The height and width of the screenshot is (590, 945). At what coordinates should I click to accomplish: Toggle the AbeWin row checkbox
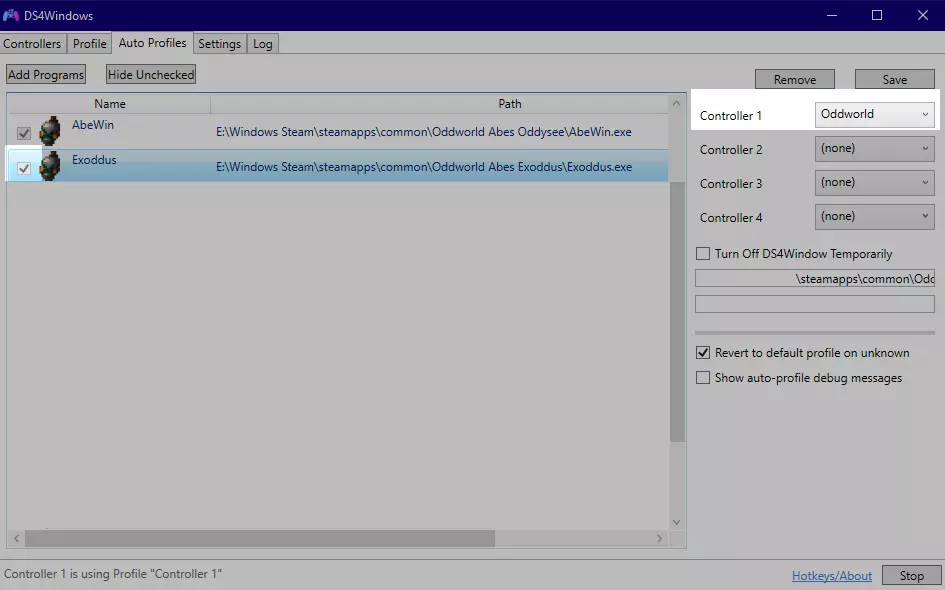(24, 133)
